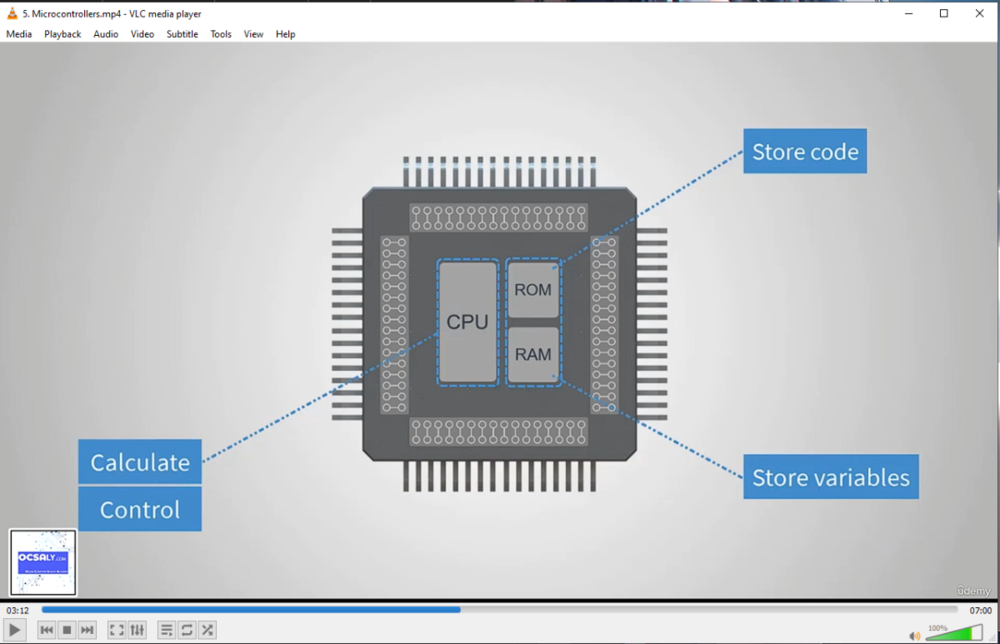Viewport: 1000px width, 644px height.
Task: Toggle random shuffle playback
Action: 207,630
